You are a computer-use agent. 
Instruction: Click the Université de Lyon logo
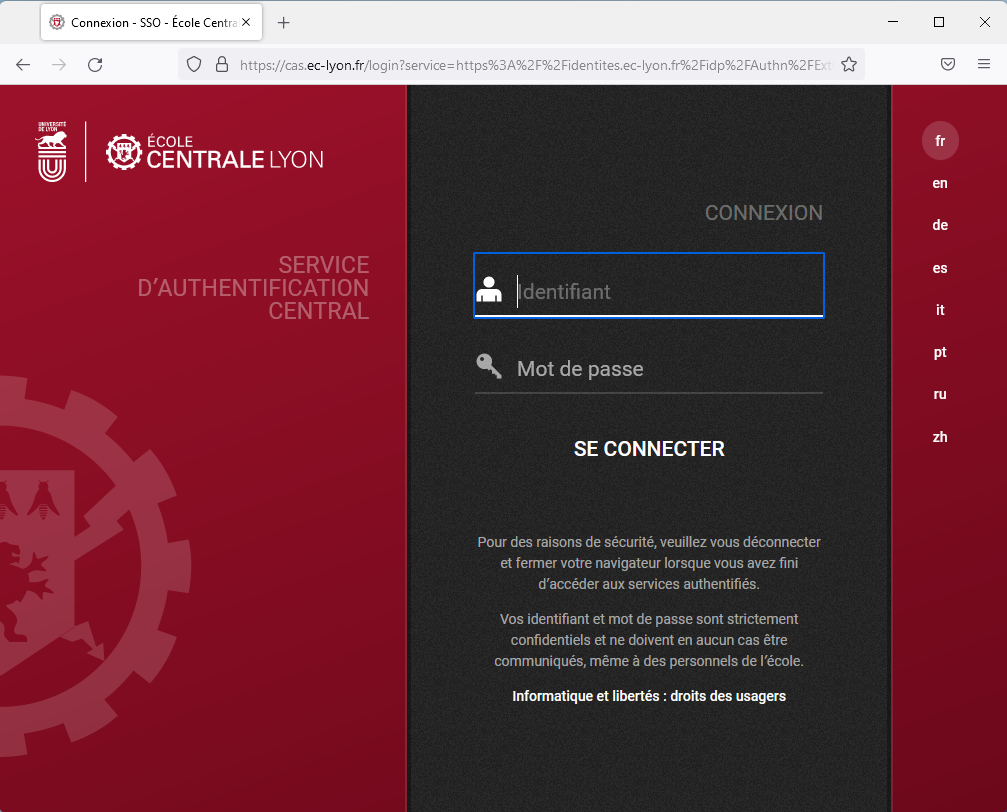pyautogui.click(x=50, y=151)
